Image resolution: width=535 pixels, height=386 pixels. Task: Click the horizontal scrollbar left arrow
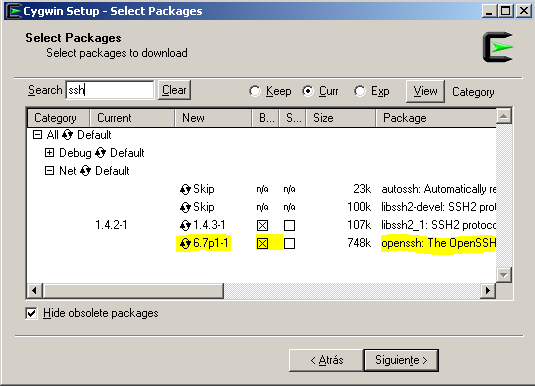tap(34, 290)
